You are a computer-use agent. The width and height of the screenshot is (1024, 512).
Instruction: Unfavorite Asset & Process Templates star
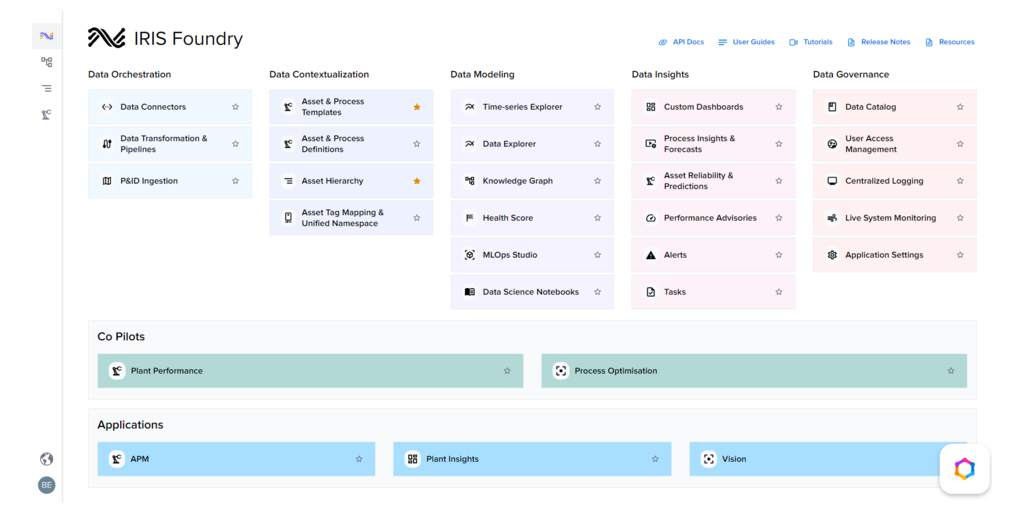click(x=417, y=107)
